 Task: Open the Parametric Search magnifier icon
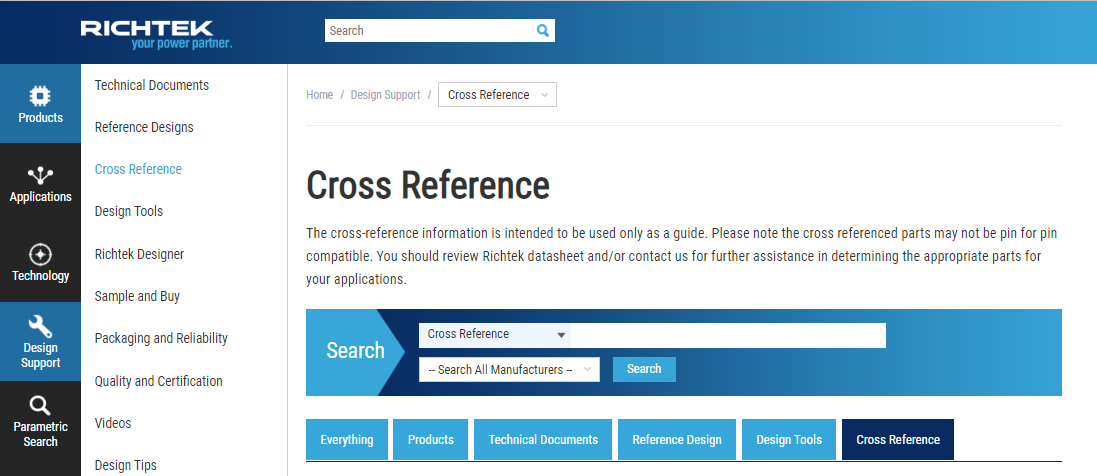click(40, 405)
